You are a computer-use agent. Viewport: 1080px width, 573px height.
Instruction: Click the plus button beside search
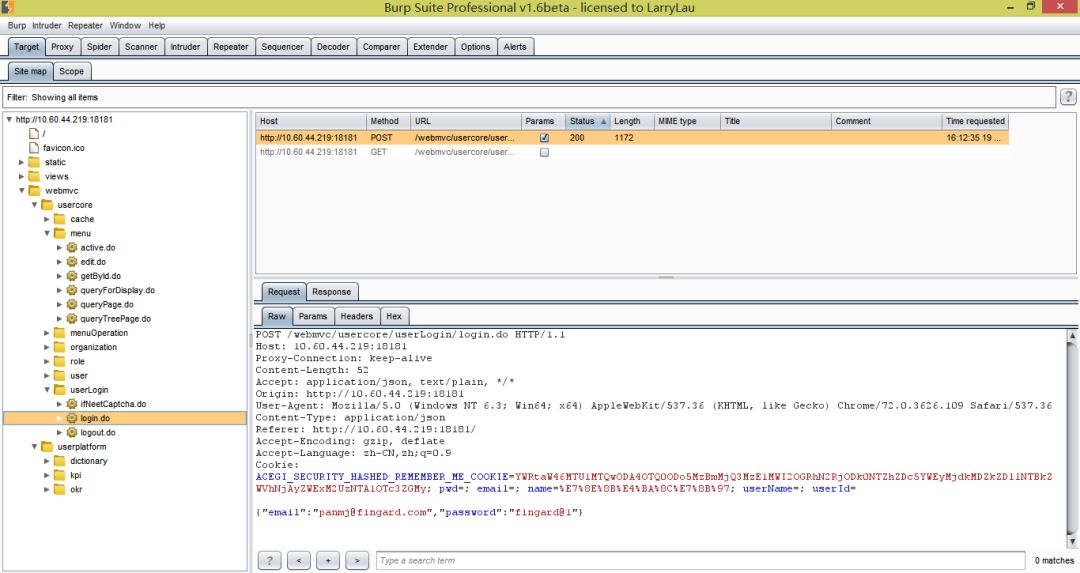click(x=328, y=561)
